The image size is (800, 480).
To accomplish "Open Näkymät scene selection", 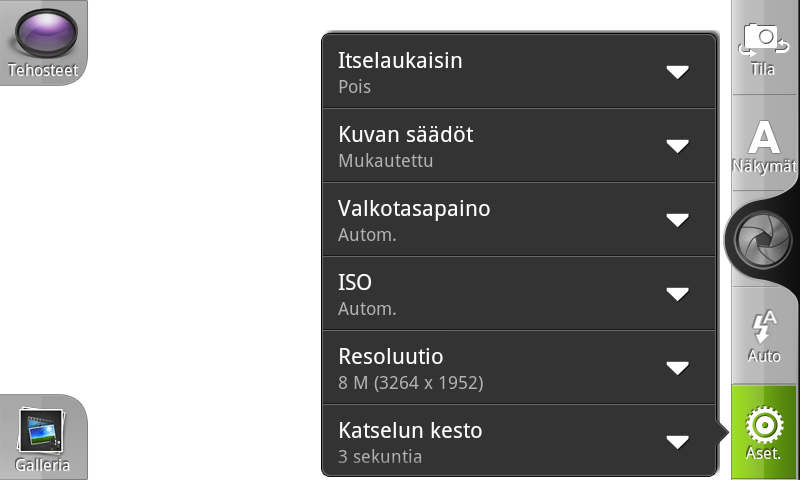I will (764, 145).
